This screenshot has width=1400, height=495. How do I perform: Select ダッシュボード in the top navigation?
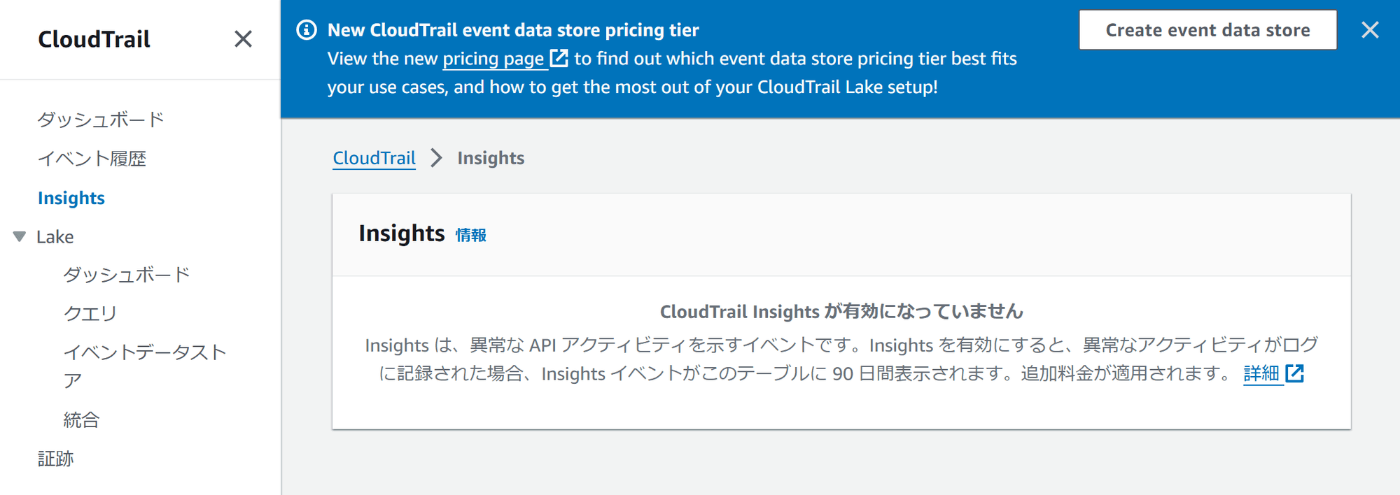pos(101,119)
